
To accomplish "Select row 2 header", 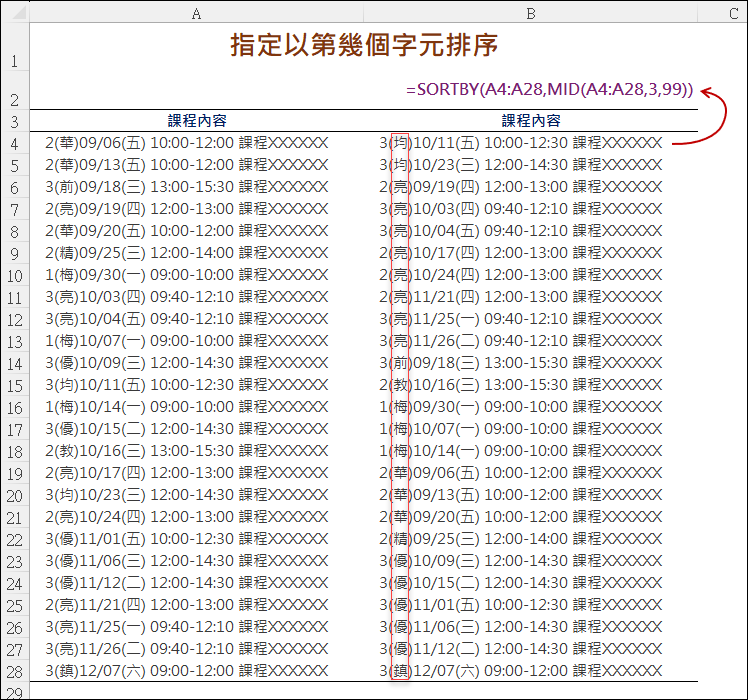I will click(x=15, y=92).
